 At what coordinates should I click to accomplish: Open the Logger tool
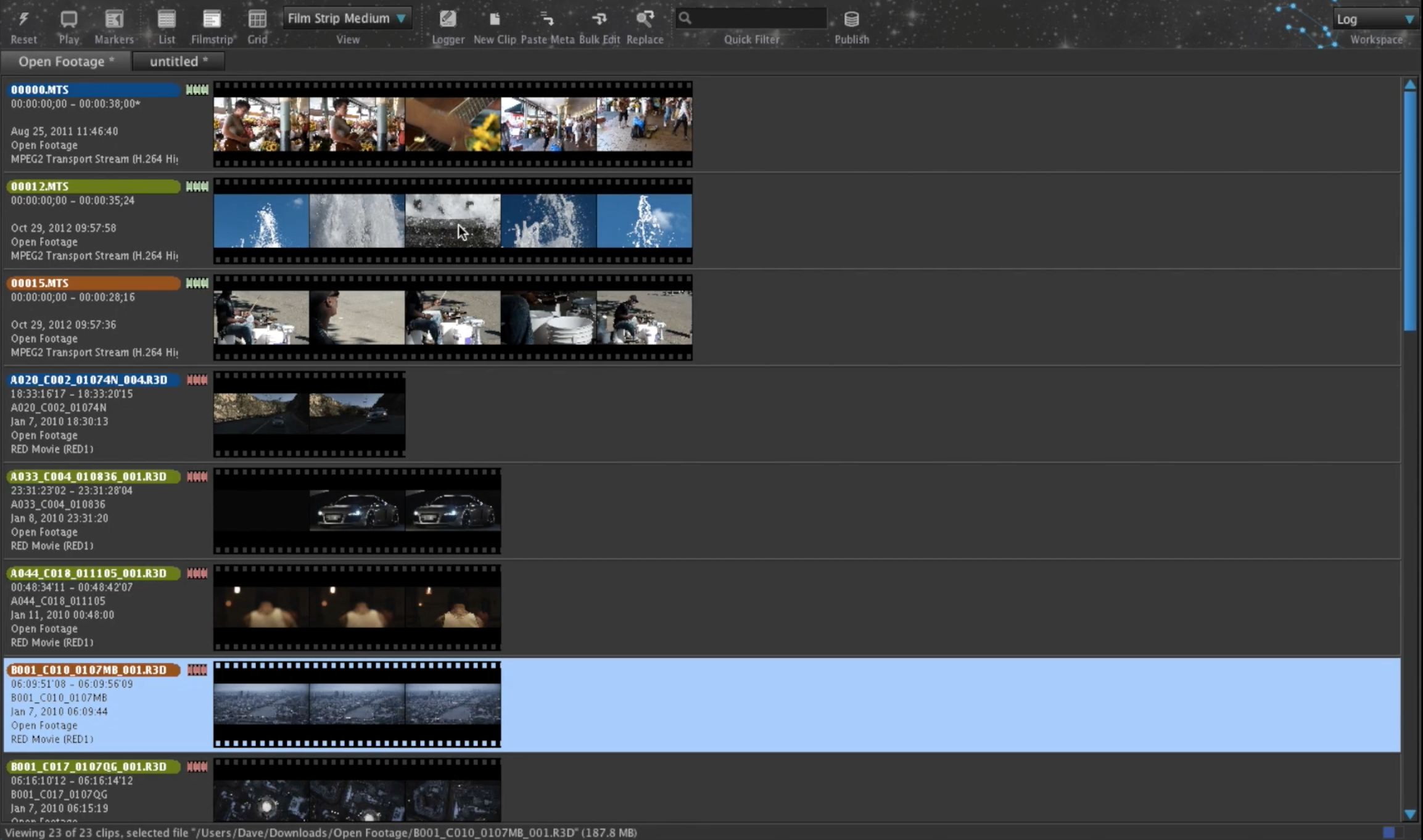pos(448,20)
